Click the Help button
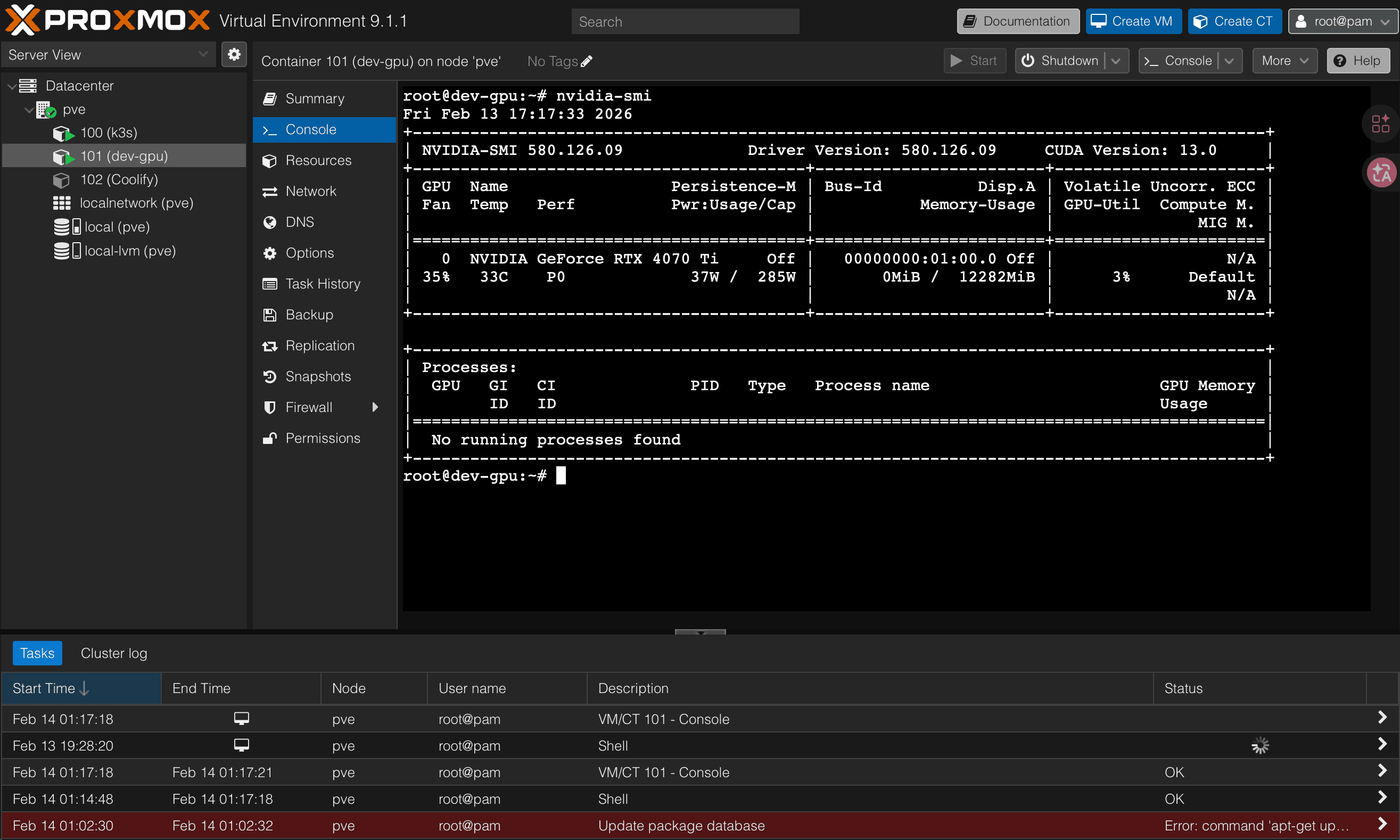Screen dimensions: 1400x840 pos(1357,61)
